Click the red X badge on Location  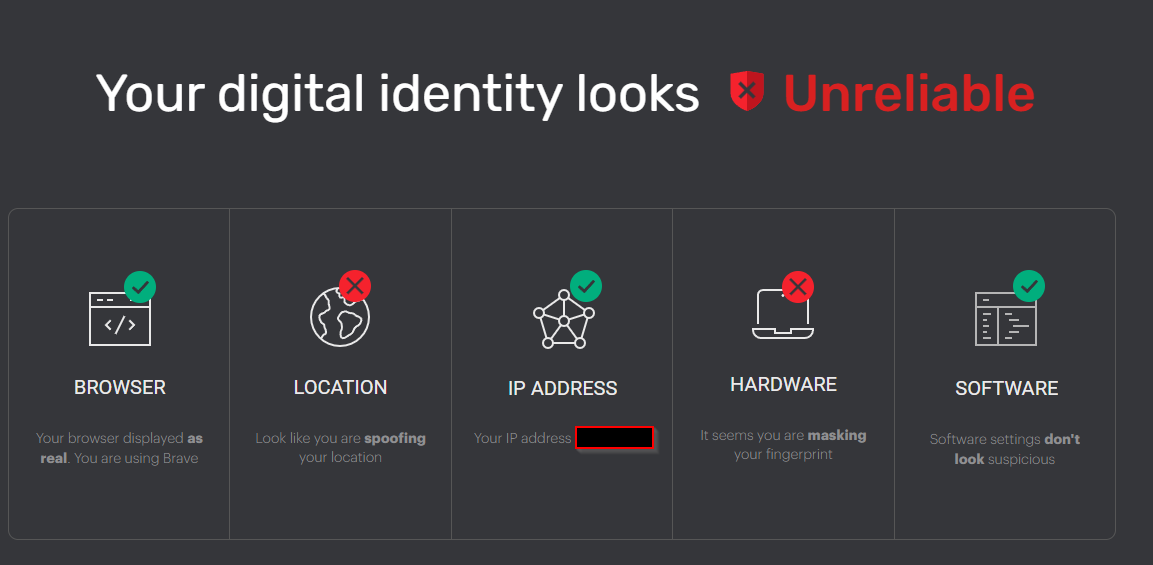pos(355,286)
